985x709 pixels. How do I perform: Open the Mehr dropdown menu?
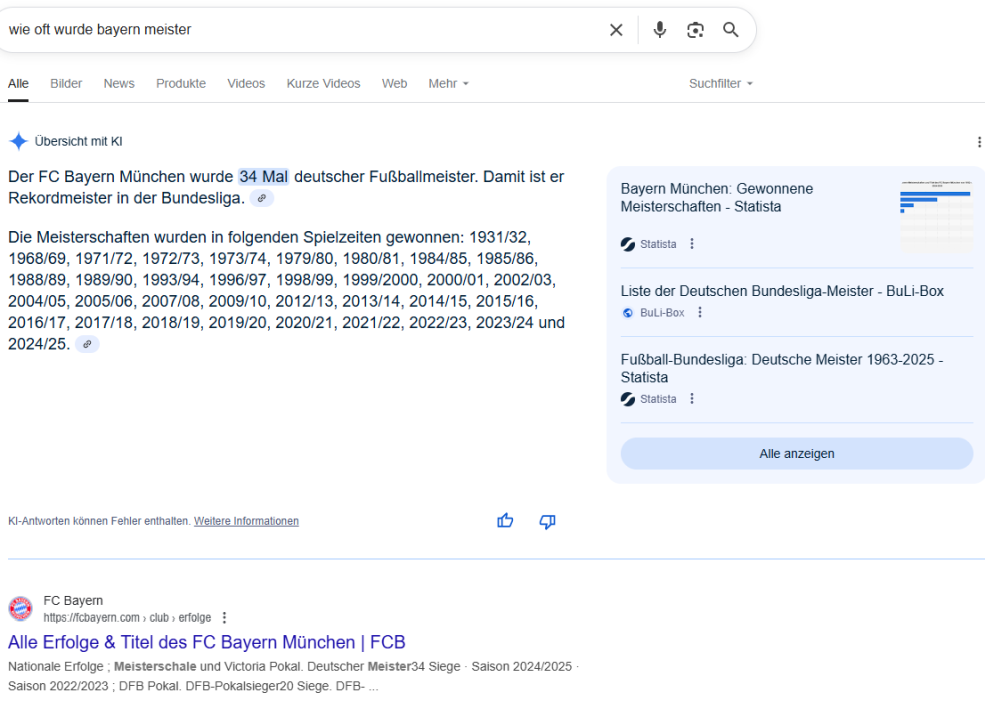448,83
